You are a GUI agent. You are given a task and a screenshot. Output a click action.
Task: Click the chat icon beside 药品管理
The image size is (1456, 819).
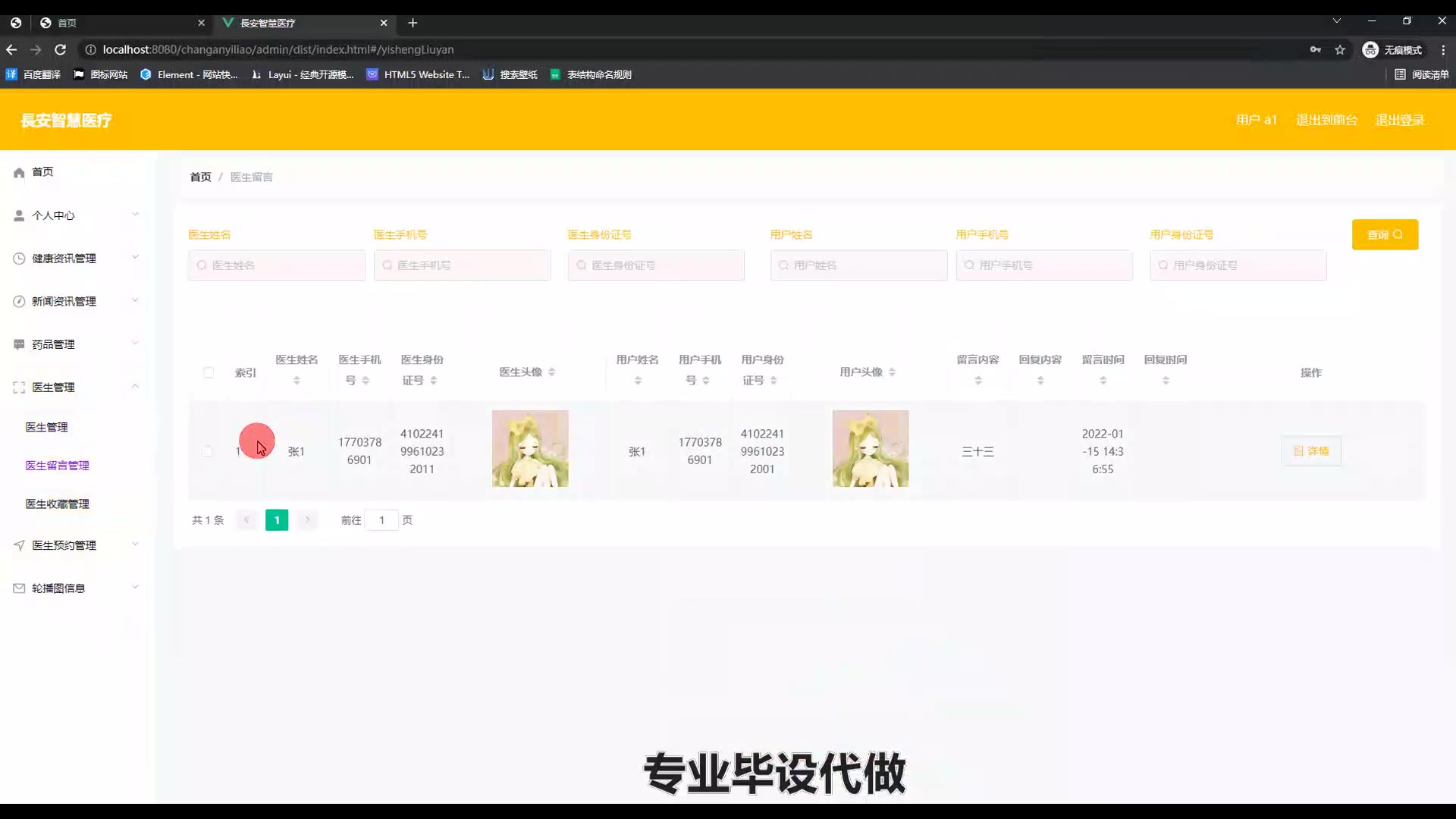pyautogui.click(x=19, y=344)
